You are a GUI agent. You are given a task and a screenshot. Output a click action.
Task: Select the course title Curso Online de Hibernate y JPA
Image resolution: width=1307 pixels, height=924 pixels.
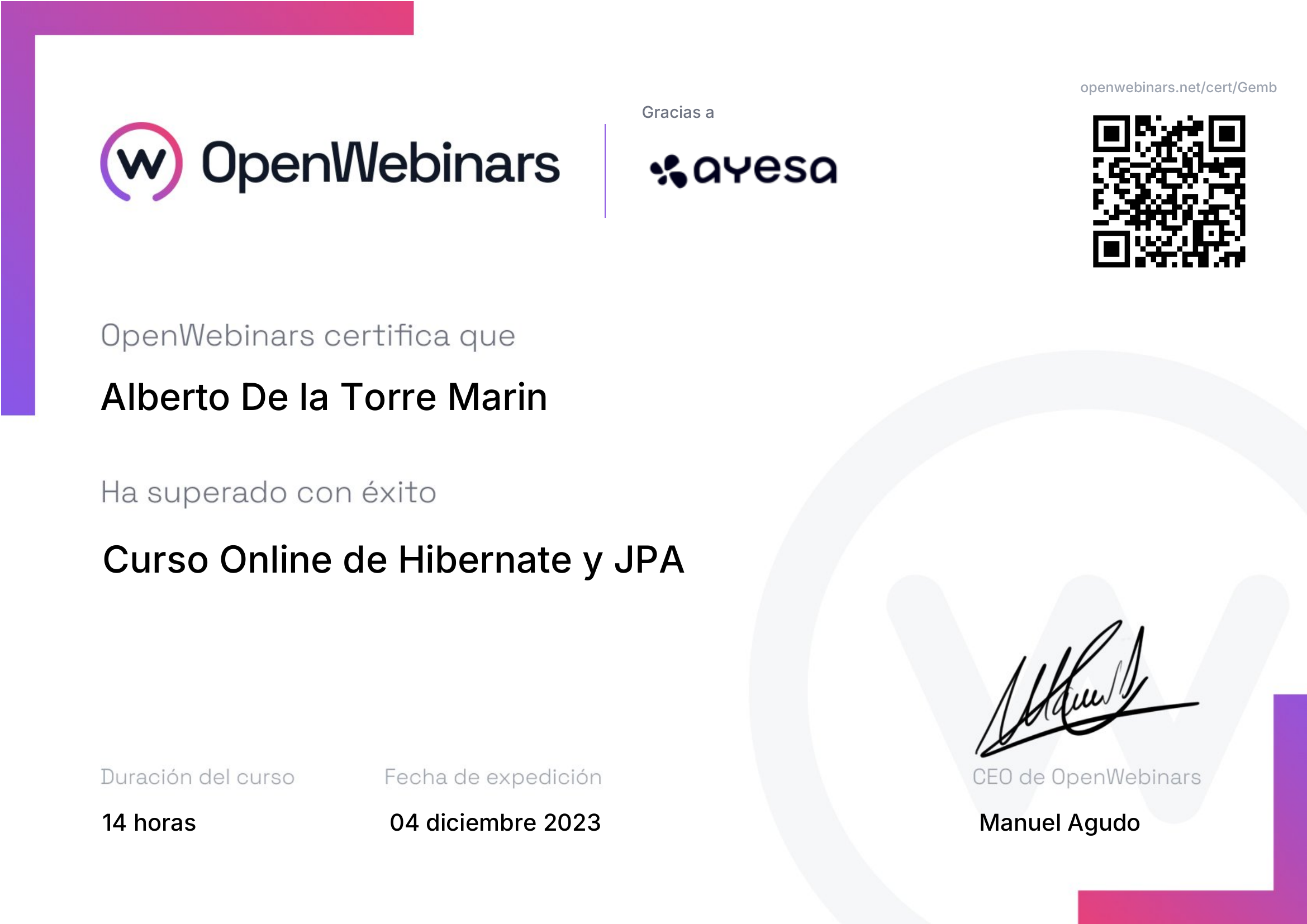tap(393, 560)
